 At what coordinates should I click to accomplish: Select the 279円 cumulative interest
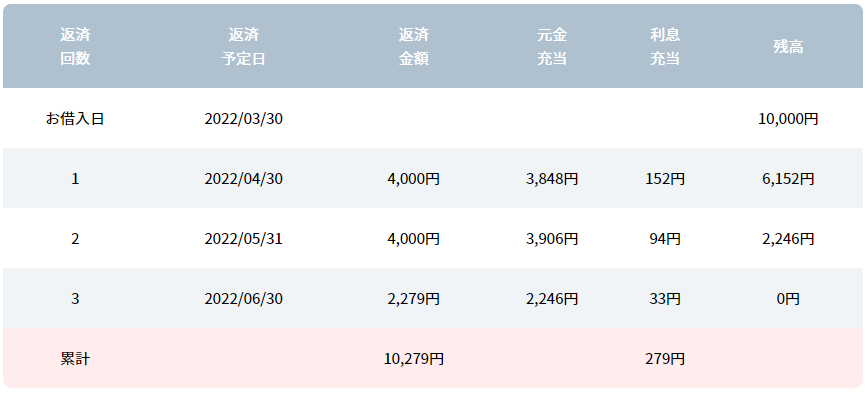(665, 359)
